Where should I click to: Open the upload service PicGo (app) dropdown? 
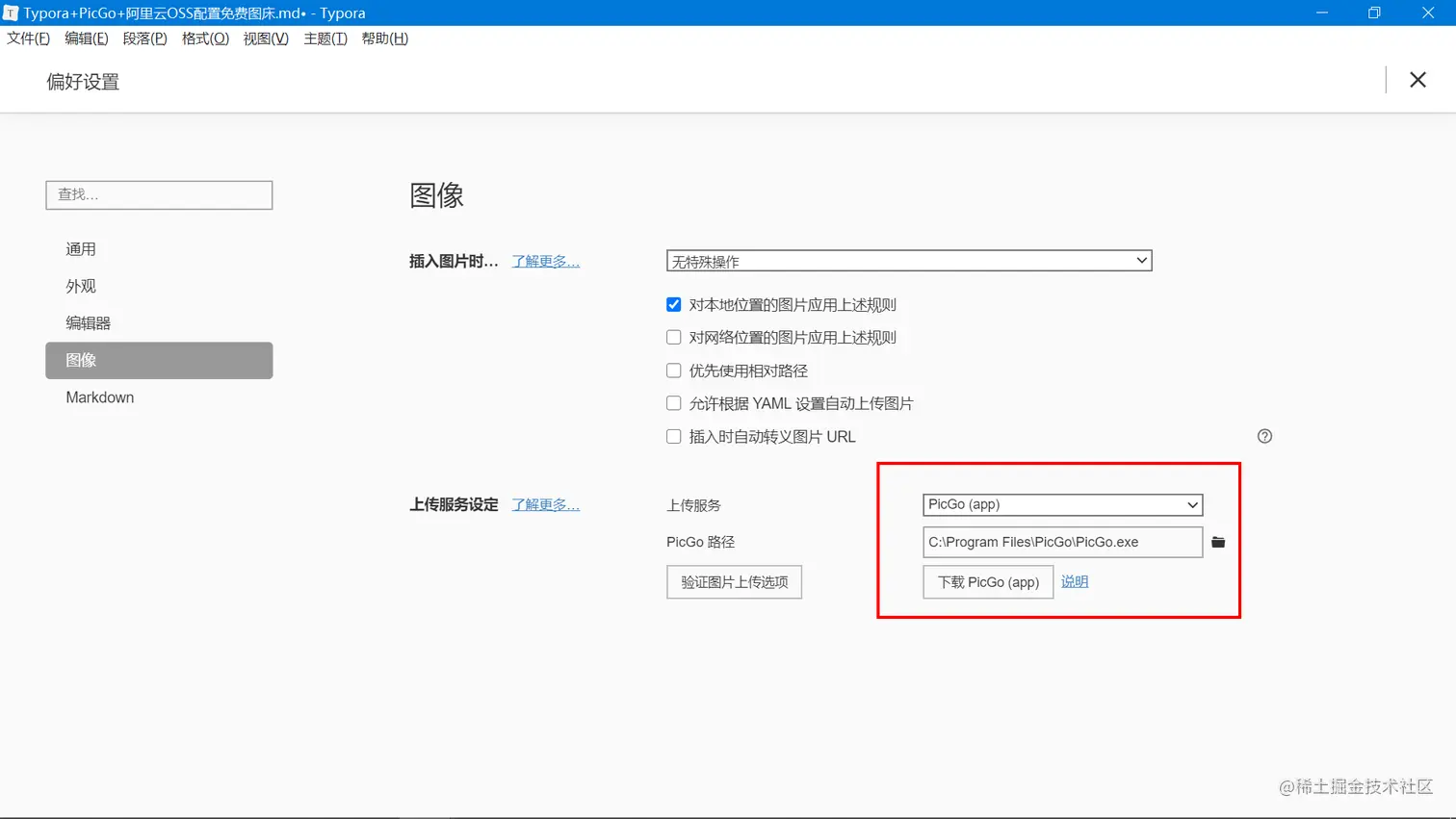pos(1062,504)
